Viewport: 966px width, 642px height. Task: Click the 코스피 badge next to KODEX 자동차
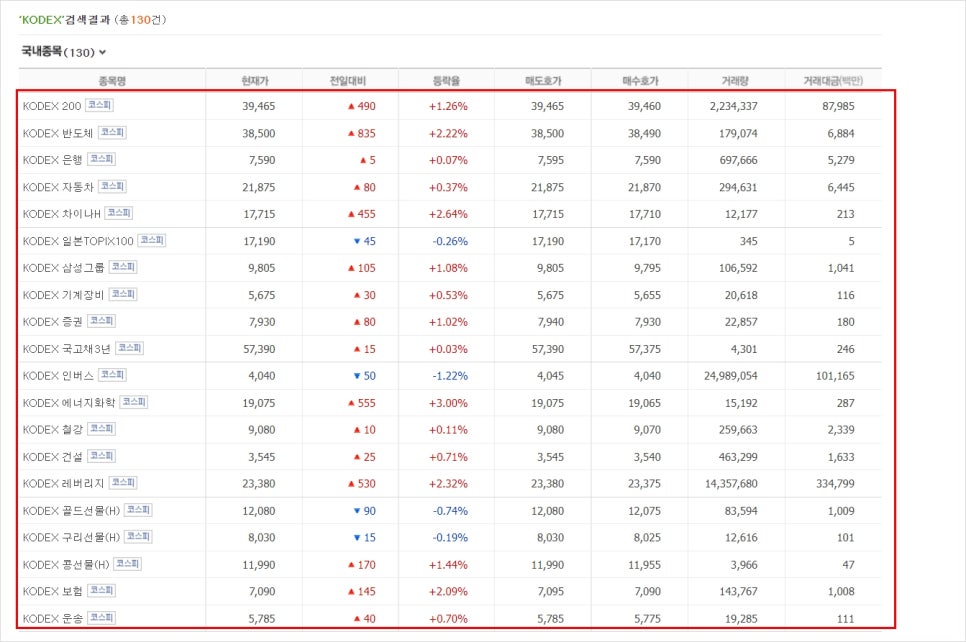coord(112,186)
